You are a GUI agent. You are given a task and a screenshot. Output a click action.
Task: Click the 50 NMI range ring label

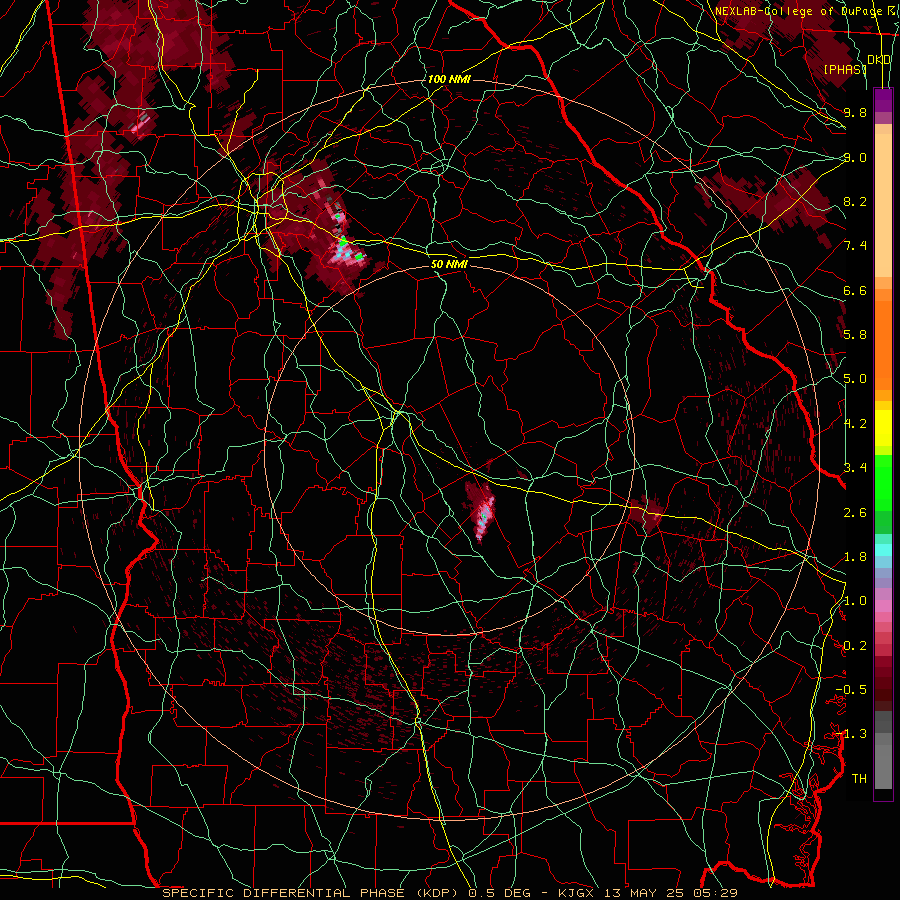tap(449, 264)
